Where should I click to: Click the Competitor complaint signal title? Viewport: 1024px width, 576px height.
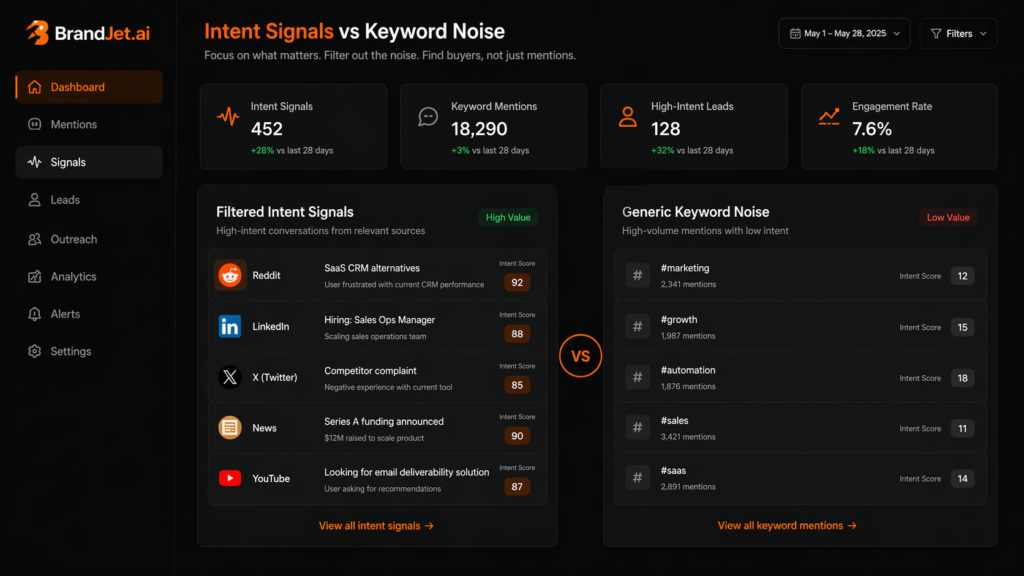click(x=370, y=370)
